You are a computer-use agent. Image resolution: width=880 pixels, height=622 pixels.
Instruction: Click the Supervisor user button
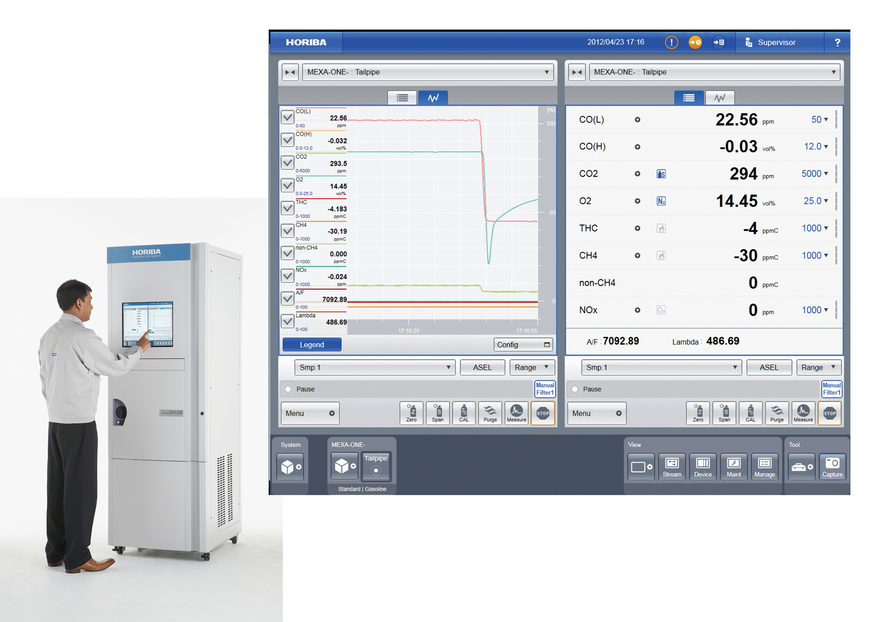tap(778, 42)
